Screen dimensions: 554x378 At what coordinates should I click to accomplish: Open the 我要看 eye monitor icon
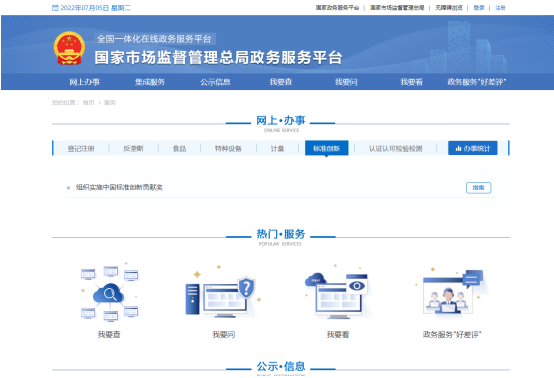click(x=337, y=292)
